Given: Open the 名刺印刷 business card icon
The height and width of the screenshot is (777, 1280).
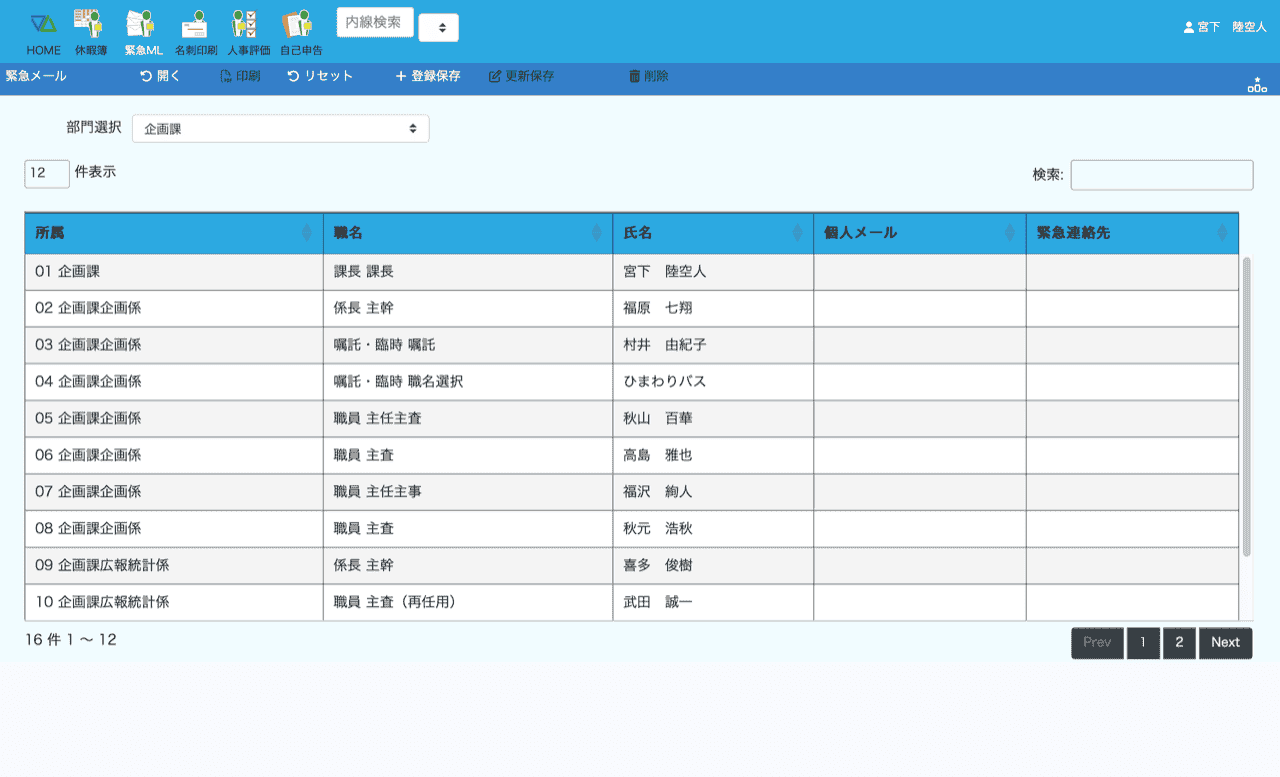Looking at the screenshot, I should [194, 24].
